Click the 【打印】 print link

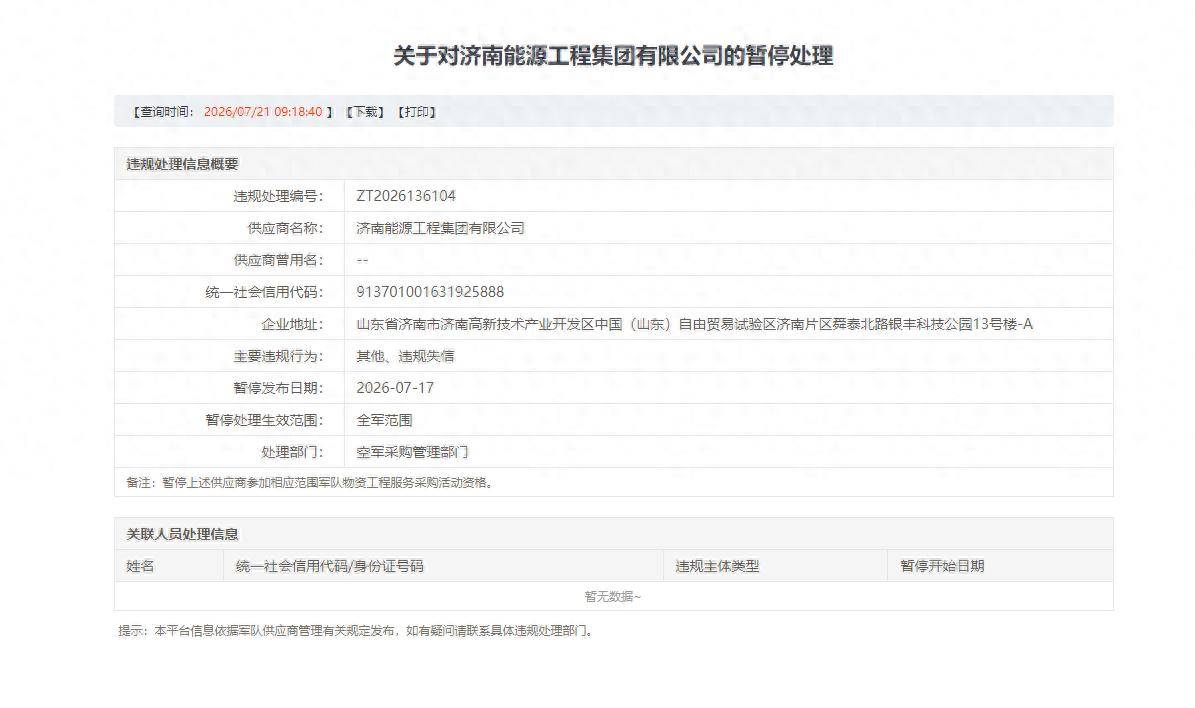click(416, 112)
